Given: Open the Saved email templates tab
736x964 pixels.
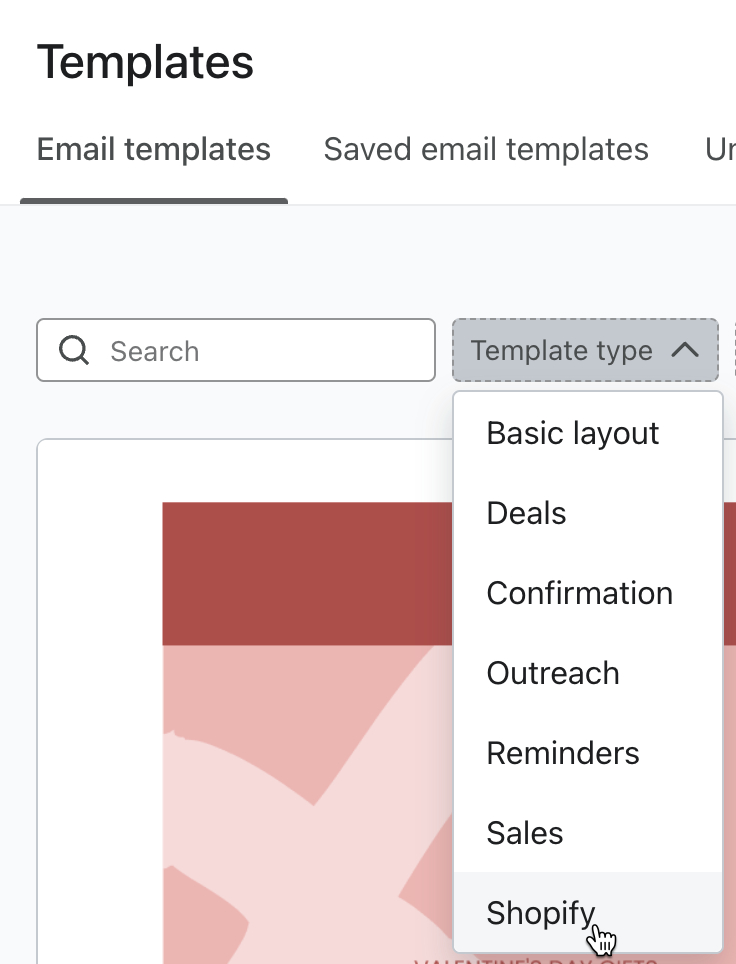Looking at the screenshot, I should click(x=486, y=150).
